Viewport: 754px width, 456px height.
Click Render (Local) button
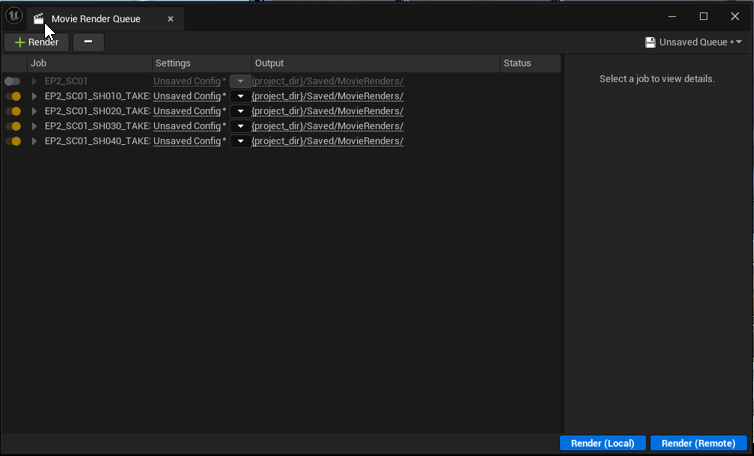click(x=602, y=443)
